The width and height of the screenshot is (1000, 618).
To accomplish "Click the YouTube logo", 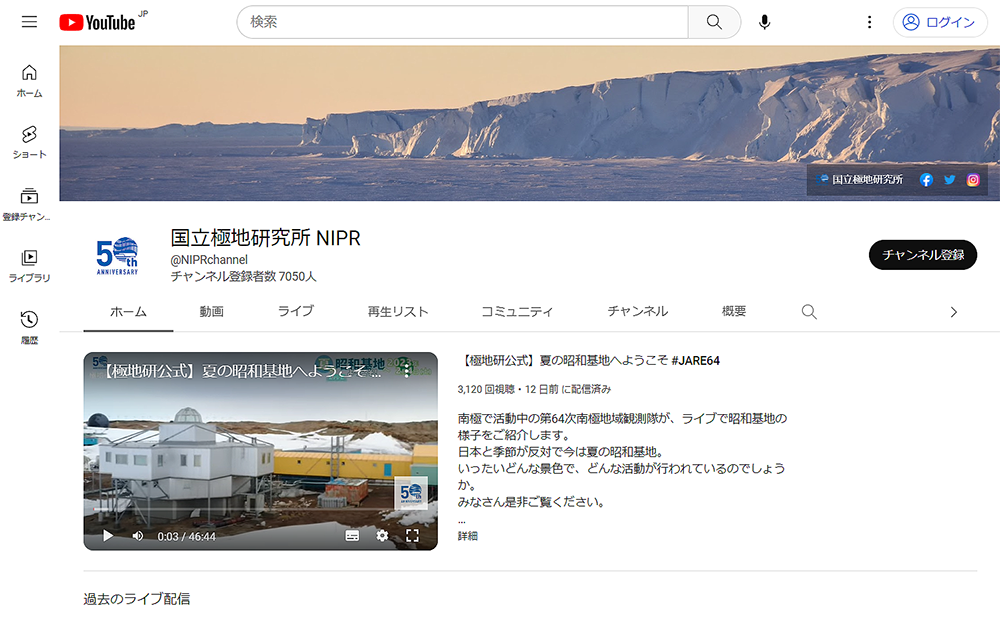I will pos(97,22).
